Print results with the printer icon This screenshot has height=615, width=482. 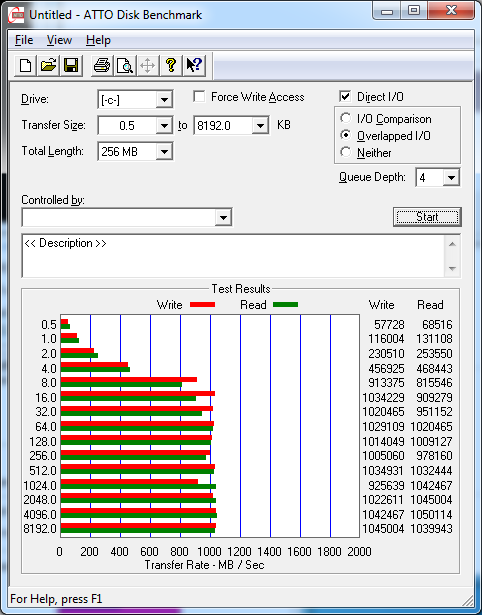point(102,66)
